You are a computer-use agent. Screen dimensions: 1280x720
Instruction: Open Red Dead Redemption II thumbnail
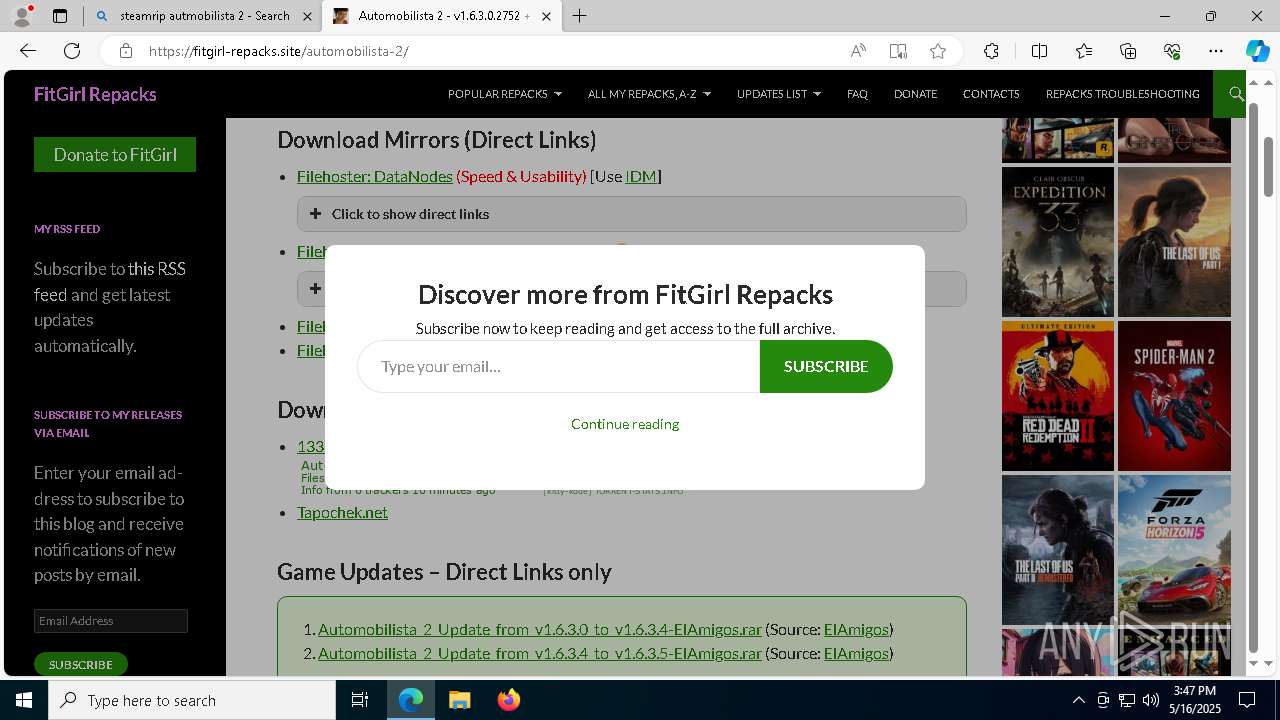pyautogui.click(x=1058, y=396)
